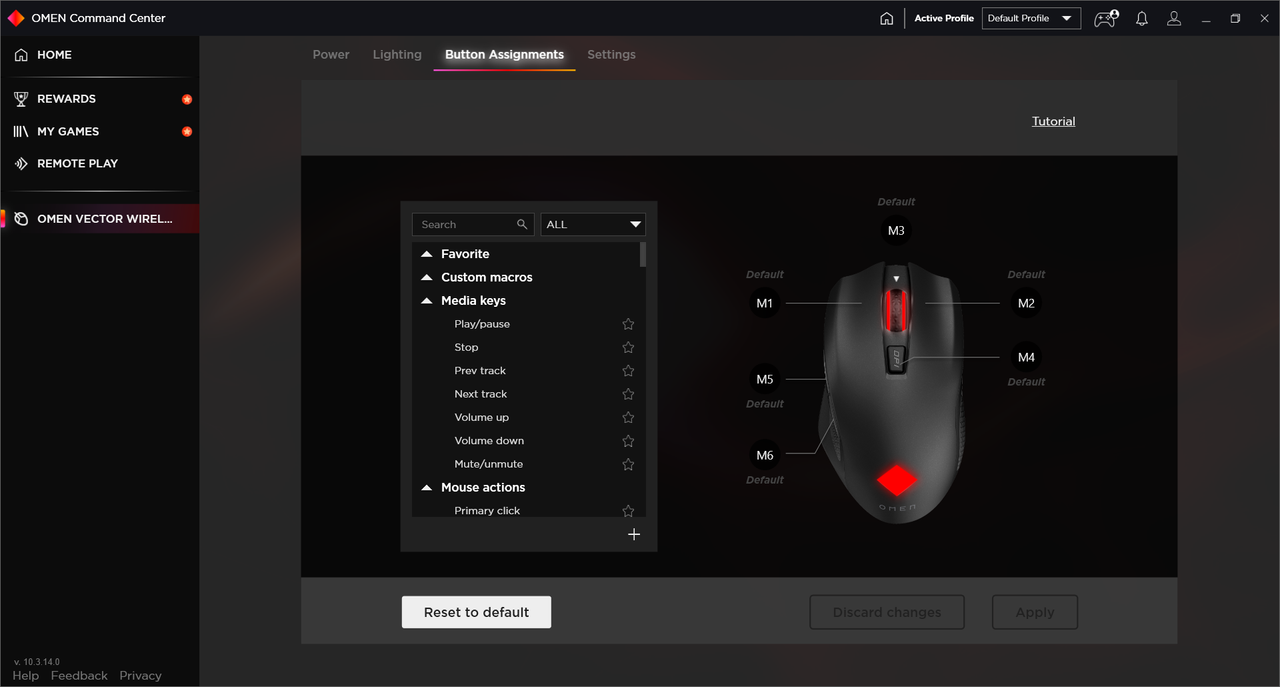Image resolution: width=1280 pixels, height=687 pixels.
Task: Favorite the Play/pause action star
Action: (x=628, y=324)
